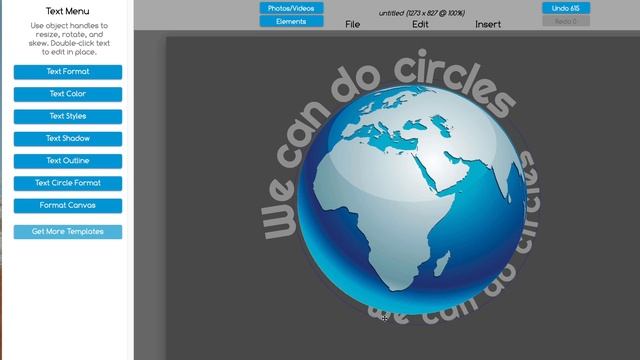Open the Text Format options
The height and width of the screenshot is (360, 640).
point(68,72)
